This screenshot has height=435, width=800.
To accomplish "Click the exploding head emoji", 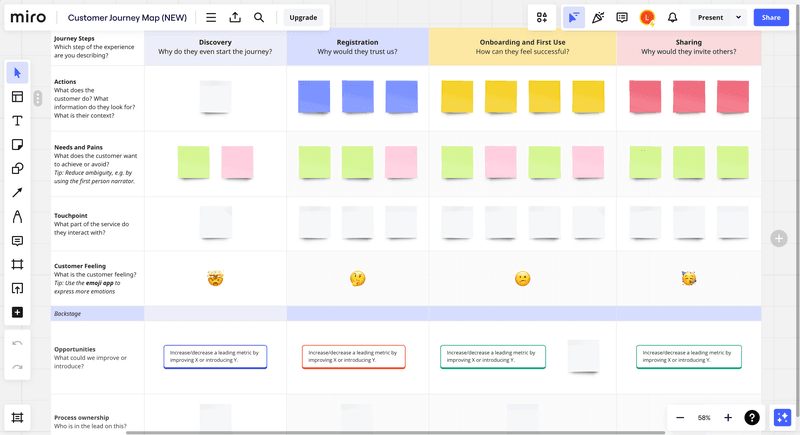I will pyautogui.click(x=215, y=278).
